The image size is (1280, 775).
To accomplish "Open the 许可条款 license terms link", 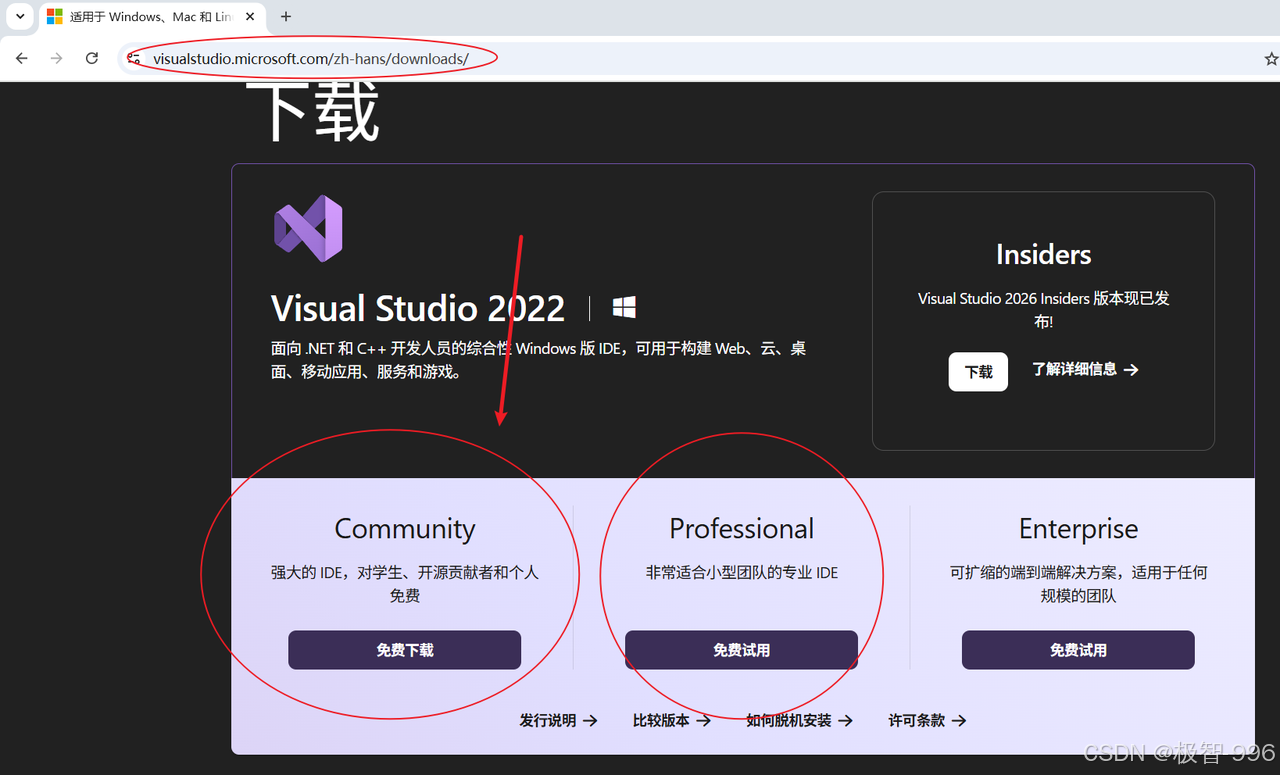I will [927, 720].
